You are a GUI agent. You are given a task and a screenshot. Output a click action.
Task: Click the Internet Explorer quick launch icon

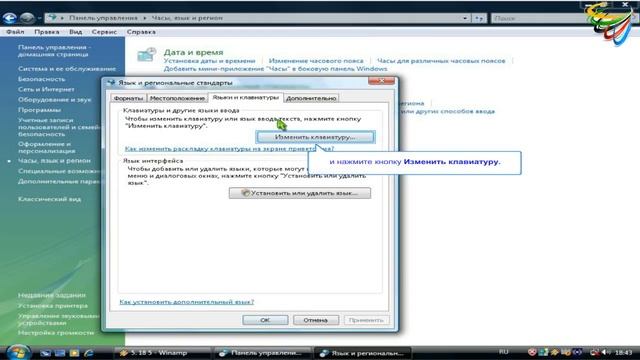click(89, 353)
